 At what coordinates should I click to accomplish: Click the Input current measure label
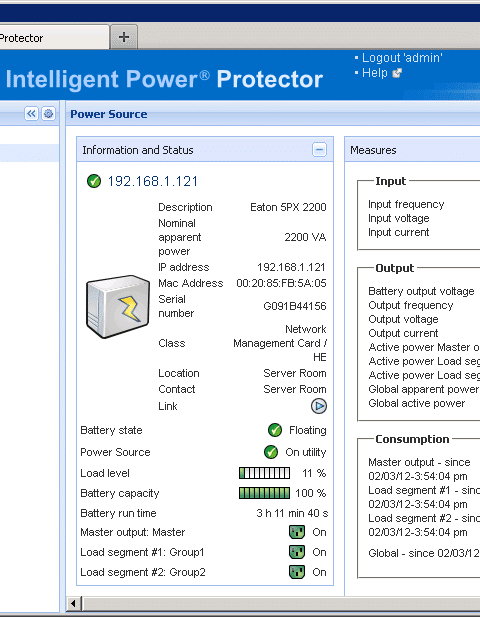[x=399, y=232]
